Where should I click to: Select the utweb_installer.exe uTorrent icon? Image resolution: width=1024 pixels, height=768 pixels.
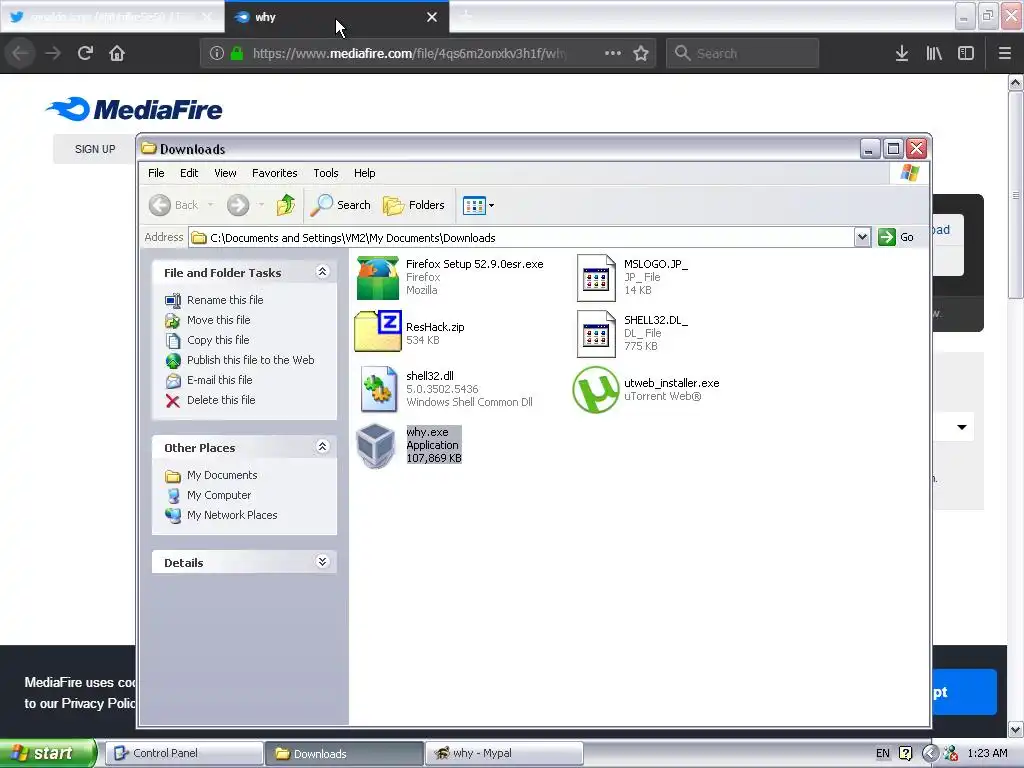coord(596,390)
